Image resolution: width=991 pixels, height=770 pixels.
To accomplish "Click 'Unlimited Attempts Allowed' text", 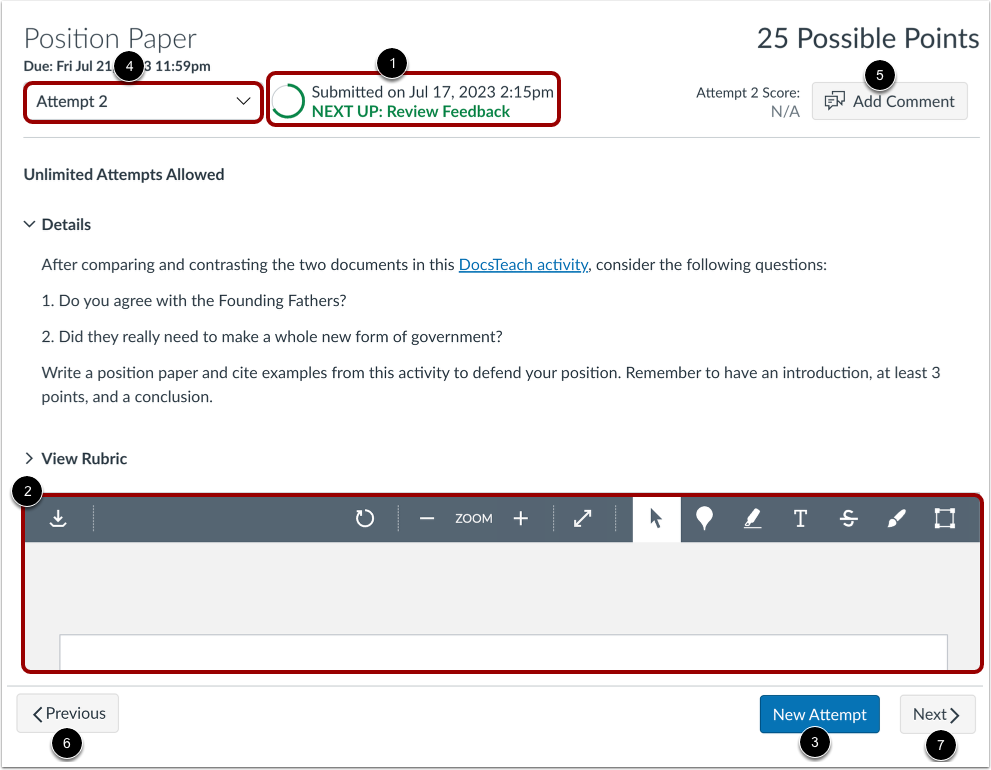I will pyautogui.click(x=124, y=174).
